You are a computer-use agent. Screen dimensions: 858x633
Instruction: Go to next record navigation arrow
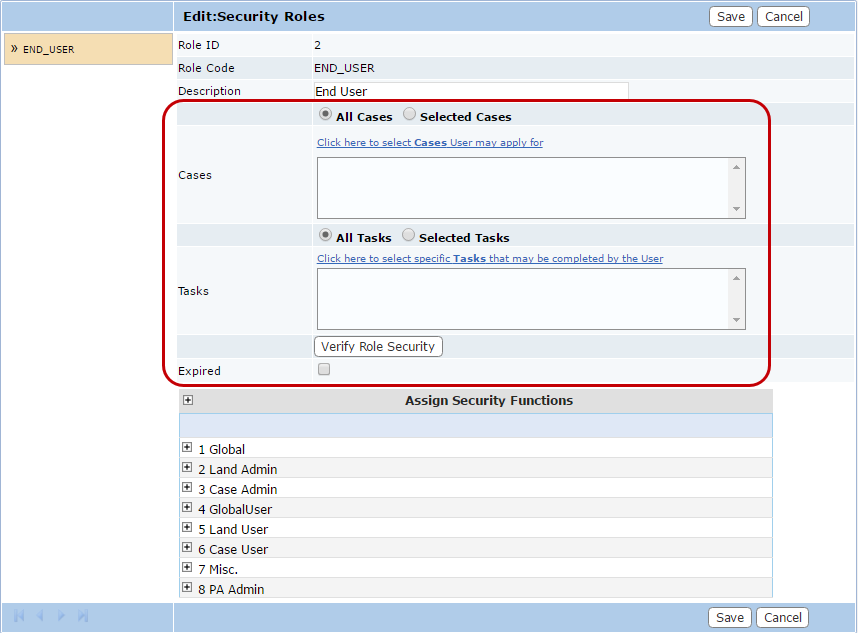(x=62, y=616)
